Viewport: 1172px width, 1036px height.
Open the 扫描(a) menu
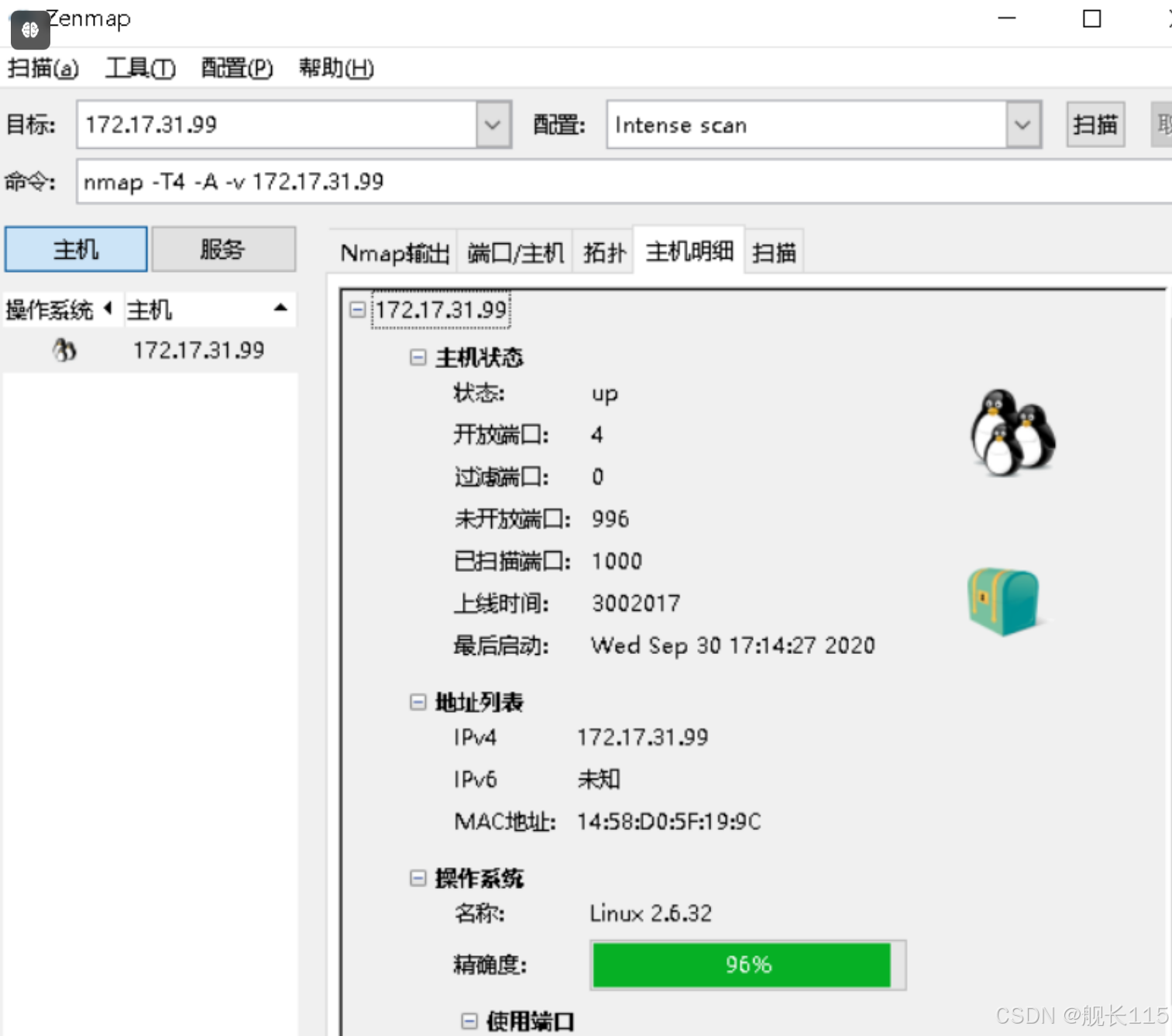43,68
